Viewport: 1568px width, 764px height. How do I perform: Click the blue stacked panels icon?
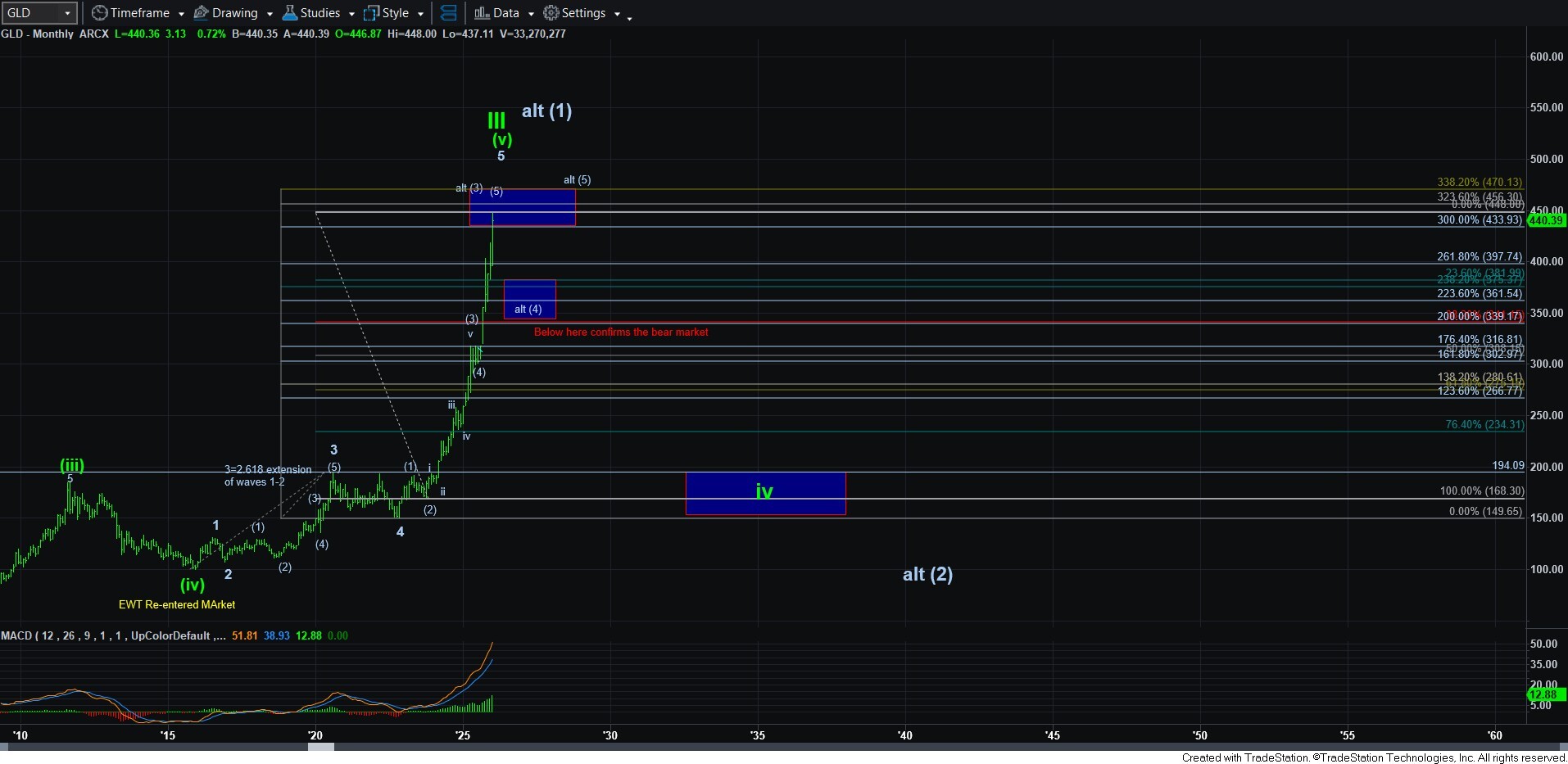click(x=448, y=13)
